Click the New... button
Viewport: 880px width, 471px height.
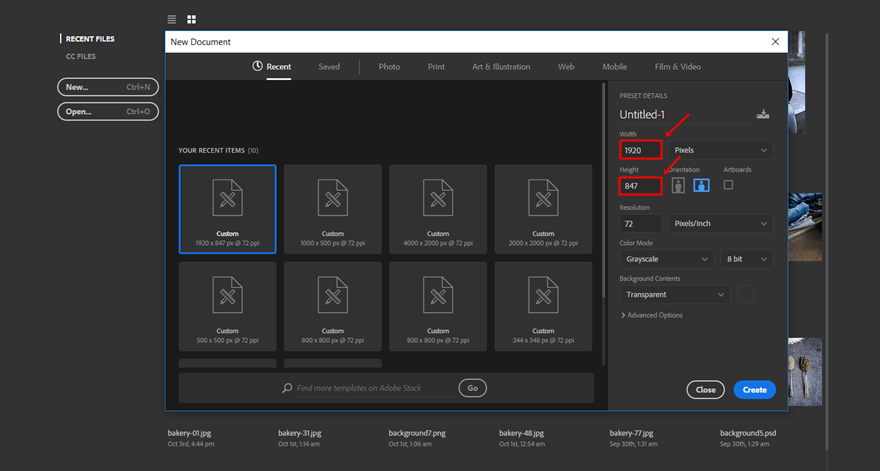(108, 87)
